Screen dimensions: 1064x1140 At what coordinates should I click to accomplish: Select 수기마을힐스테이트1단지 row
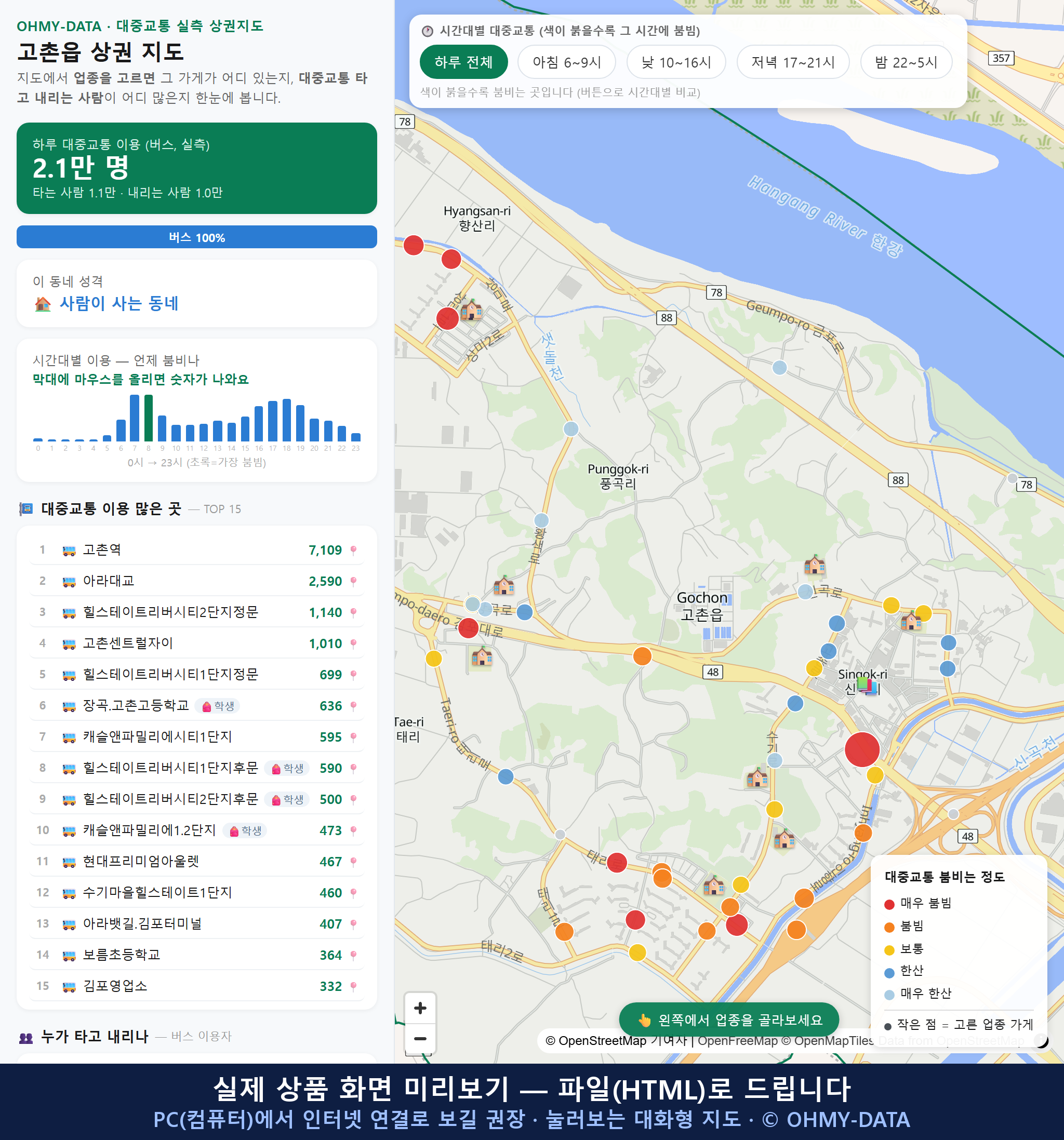click(x=197, y=893)
